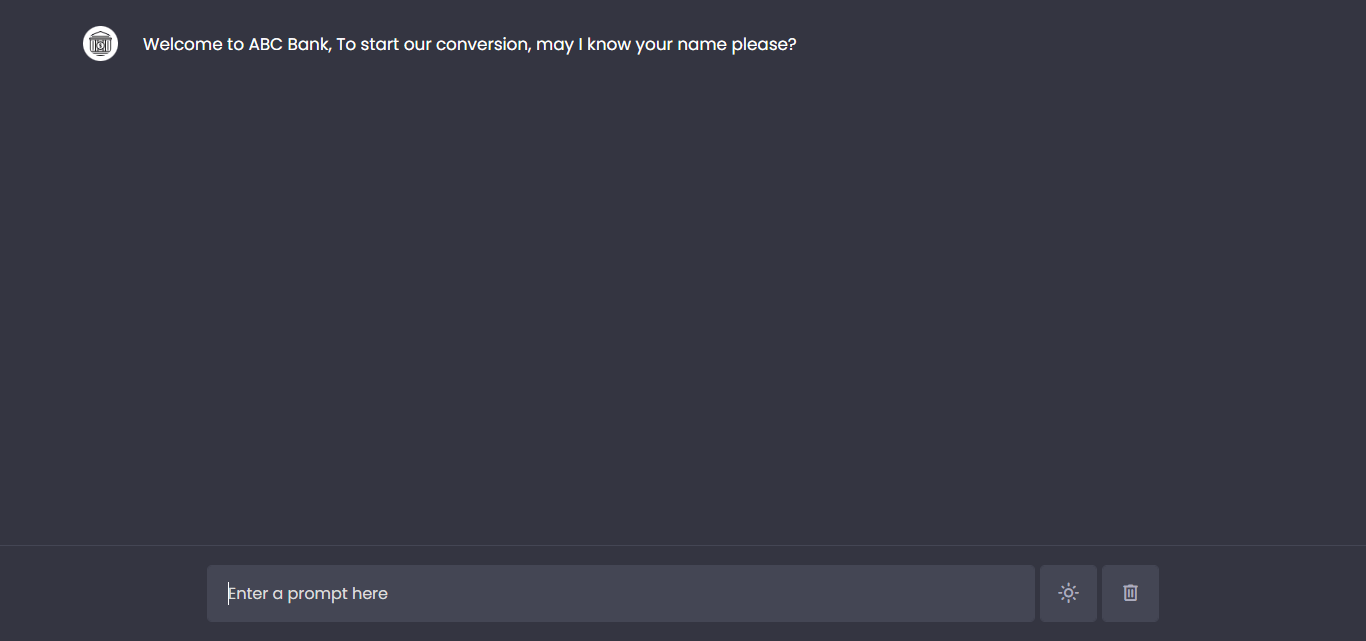Click the ABC Bank avatar icon
The width and height of the screenshot is (1366, 641).
point(100,44)
